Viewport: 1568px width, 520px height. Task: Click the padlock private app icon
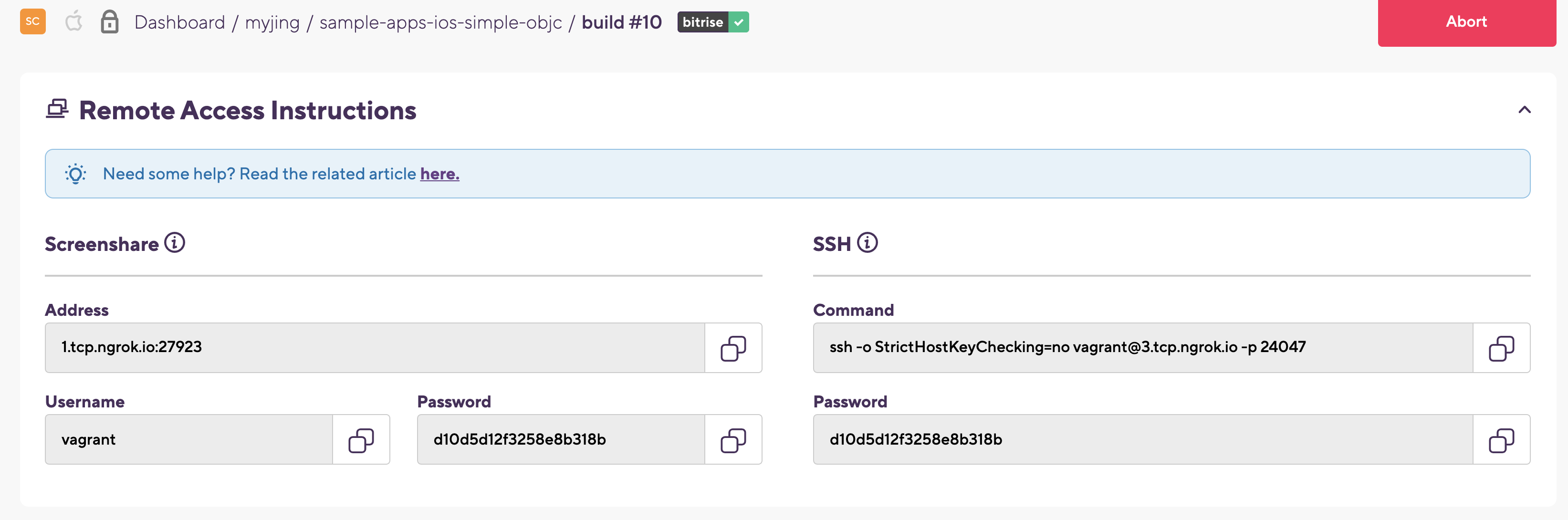(x=110, y=22)
